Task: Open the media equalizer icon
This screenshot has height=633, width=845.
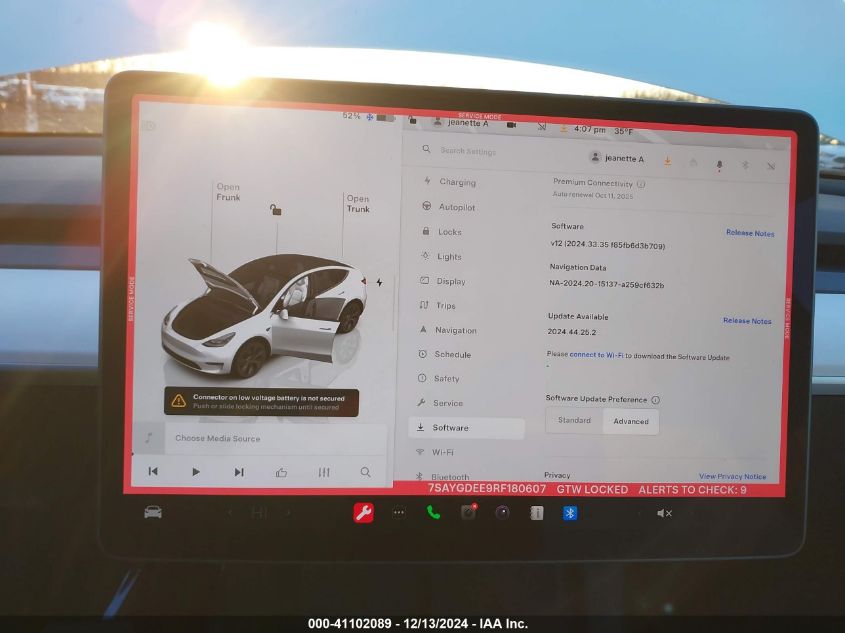Action: pos(324,472)
